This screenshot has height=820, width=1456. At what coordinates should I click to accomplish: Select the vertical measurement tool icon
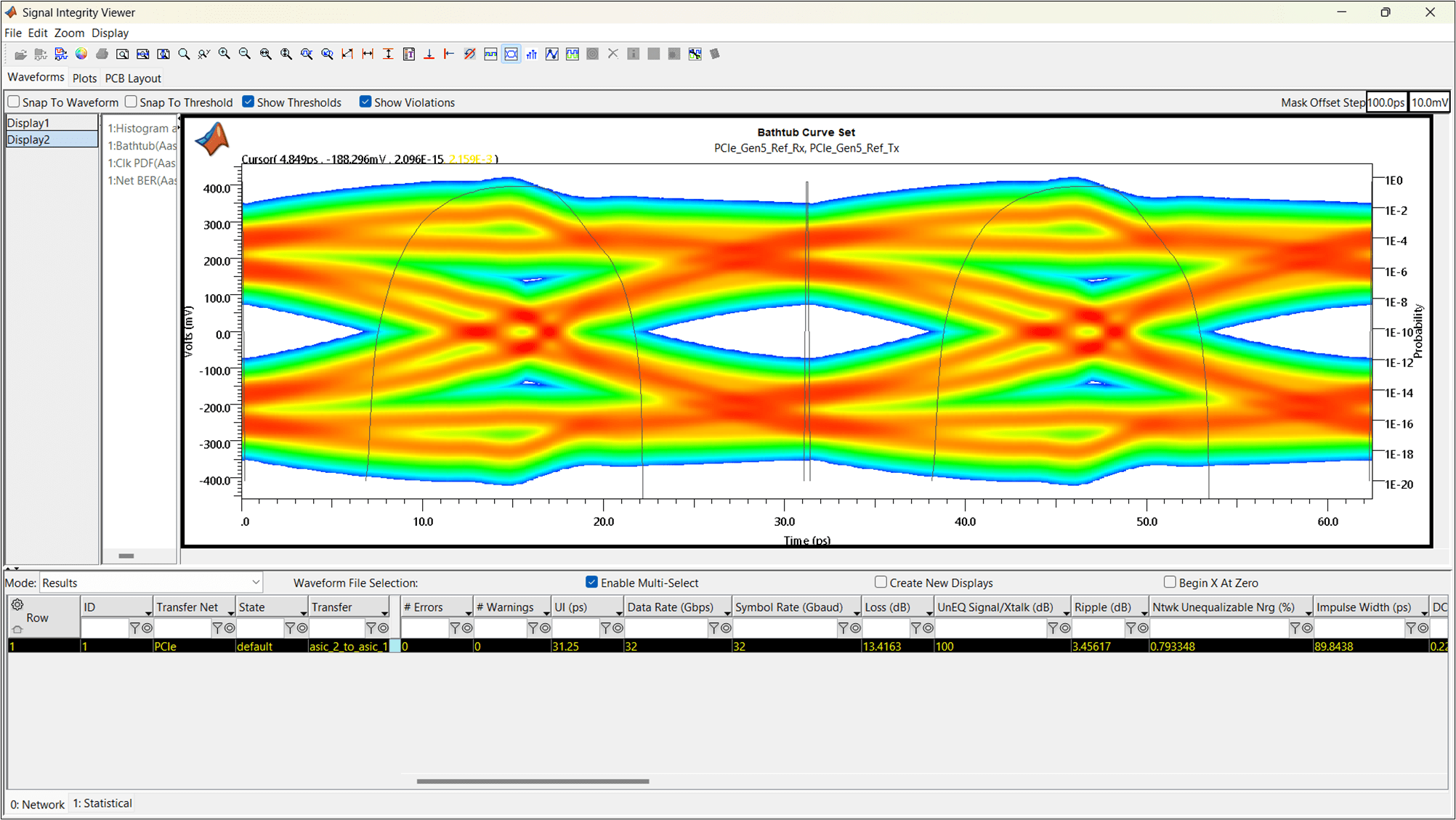click(x=388, y=54)
